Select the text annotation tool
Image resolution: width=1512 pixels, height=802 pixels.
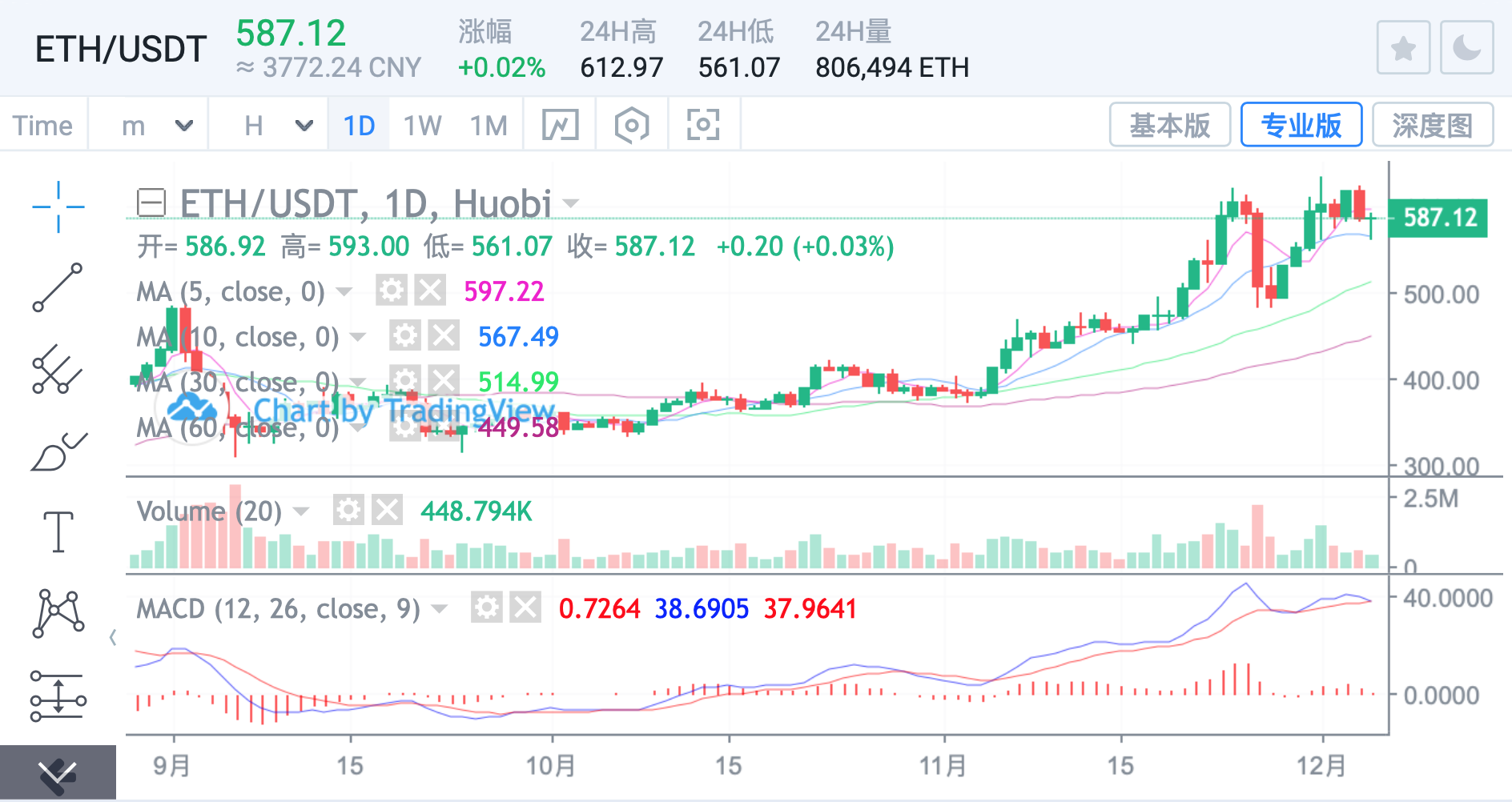(58, 532)
